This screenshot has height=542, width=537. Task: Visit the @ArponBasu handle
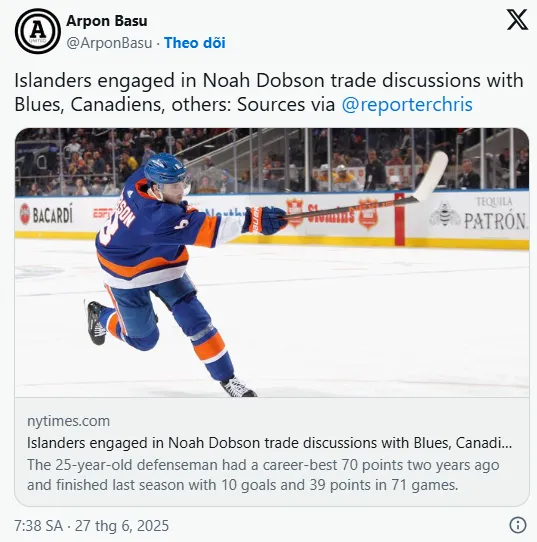click(x=109, y=43)
